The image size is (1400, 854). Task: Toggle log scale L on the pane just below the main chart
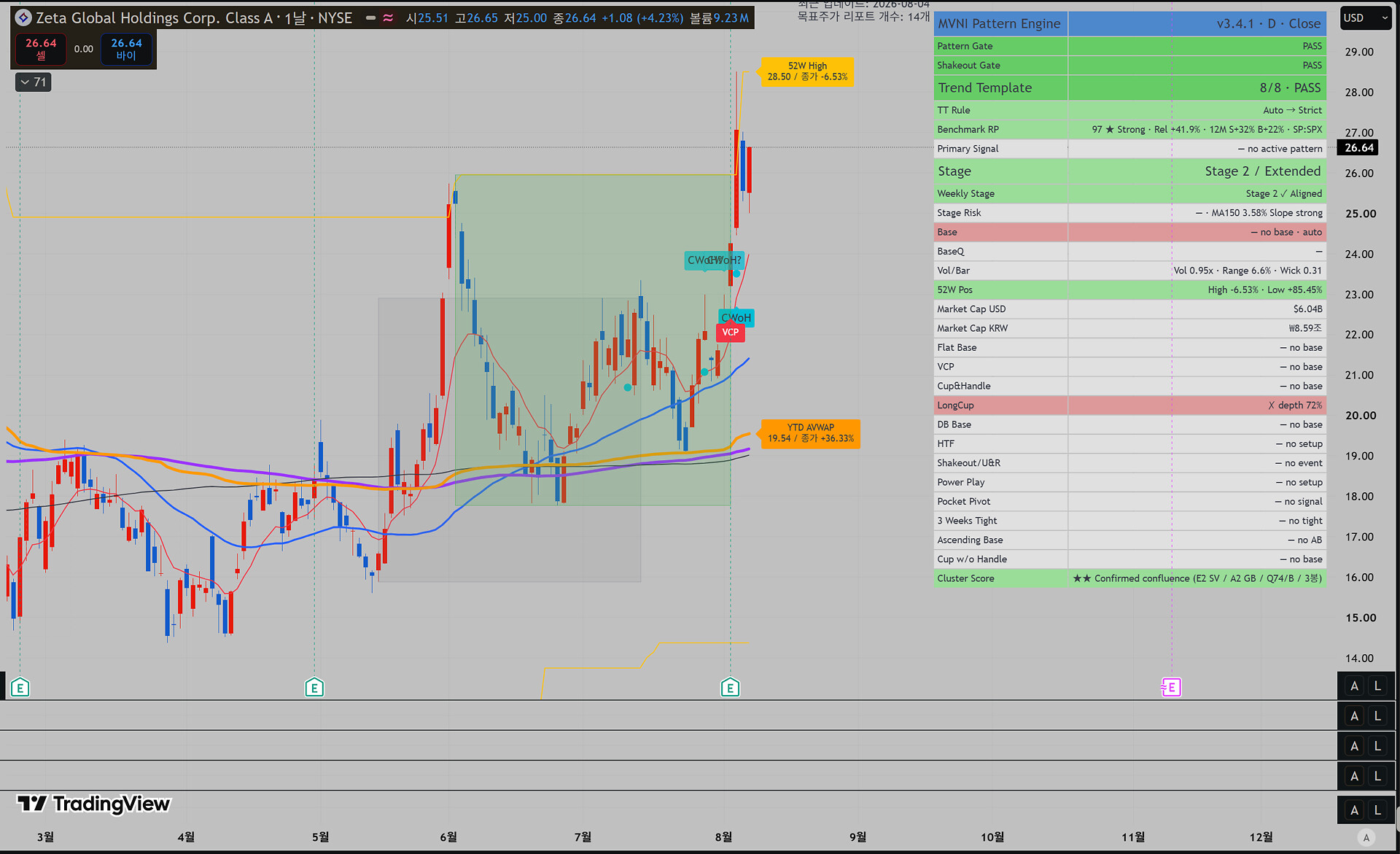[x=1377, y=716]
